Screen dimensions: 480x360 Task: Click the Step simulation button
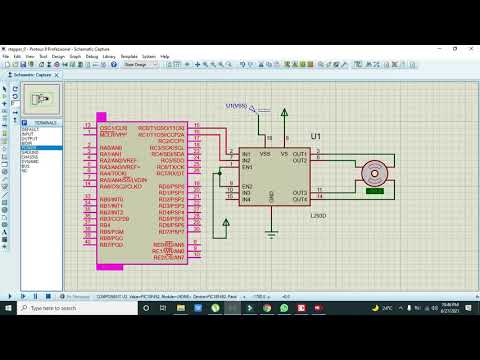click(x=23, y=296)
